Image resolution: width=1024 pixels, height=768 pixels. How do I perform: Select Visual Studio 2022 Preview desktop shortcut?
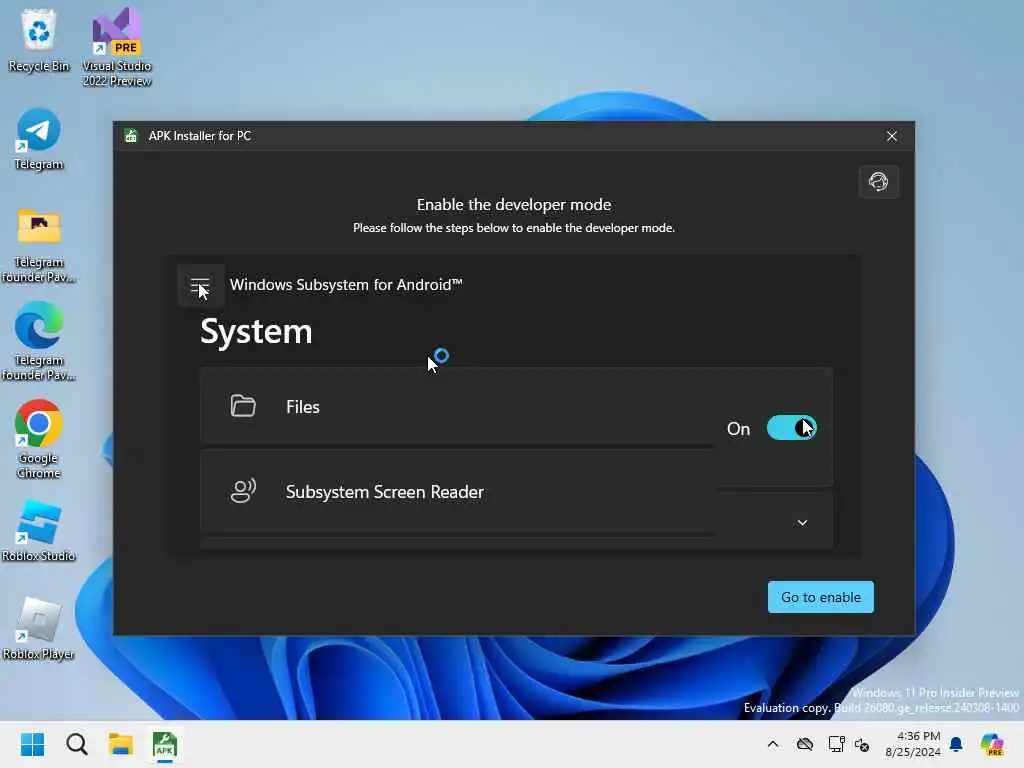click(117, 47)
